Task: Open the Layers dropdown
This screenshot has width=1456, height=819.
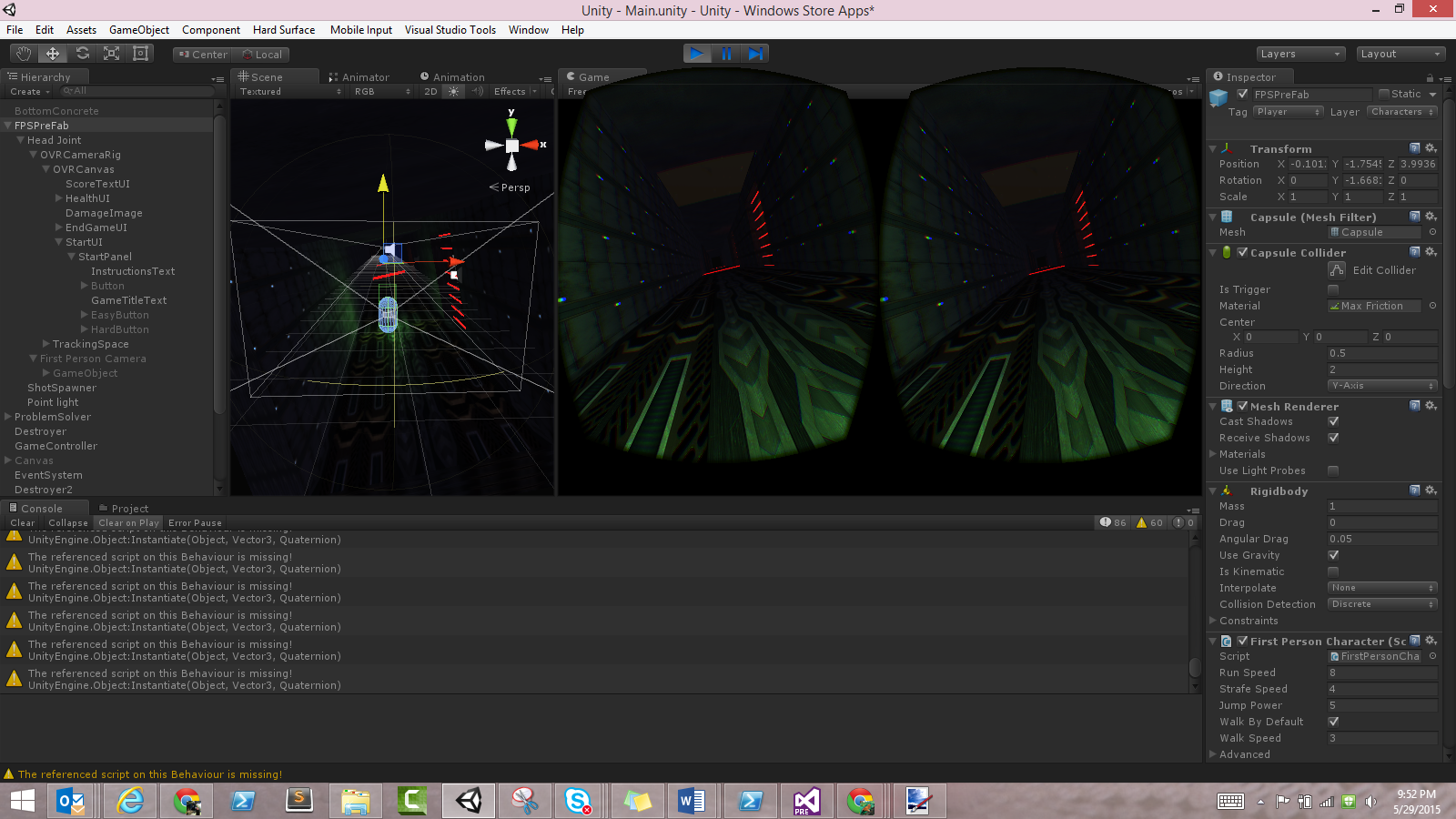Action: 1299,54
